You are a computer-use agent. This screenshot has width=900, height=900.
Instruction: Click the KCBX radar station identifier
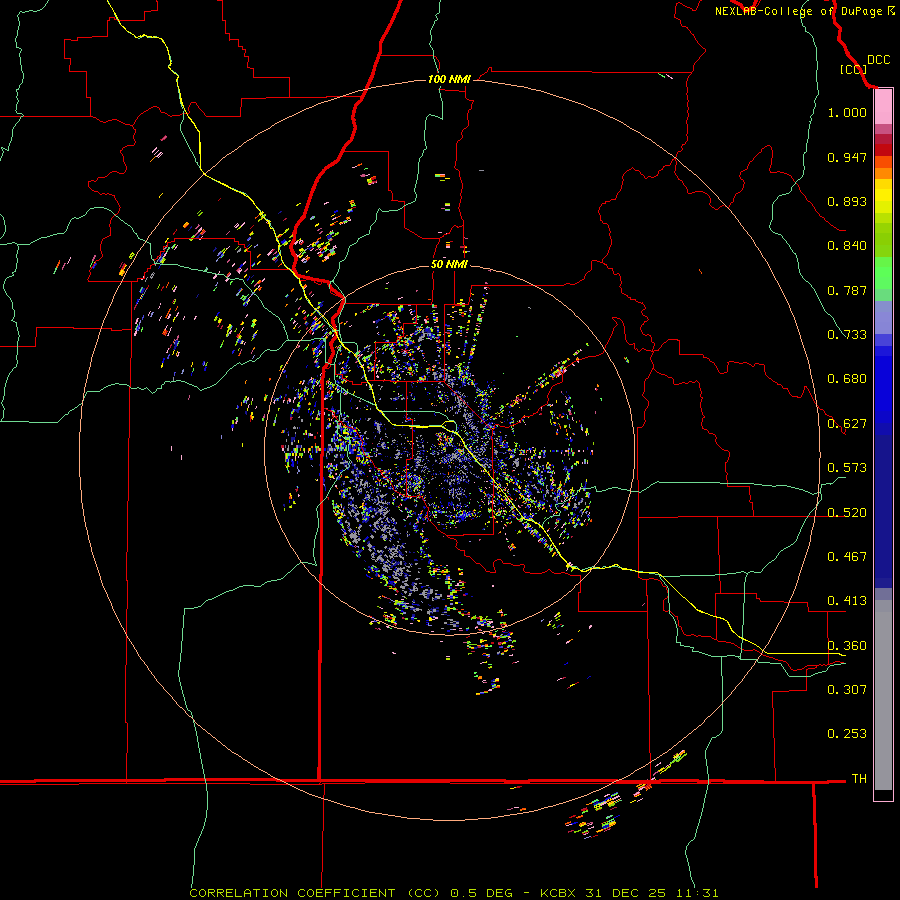[x=558, y=893]
